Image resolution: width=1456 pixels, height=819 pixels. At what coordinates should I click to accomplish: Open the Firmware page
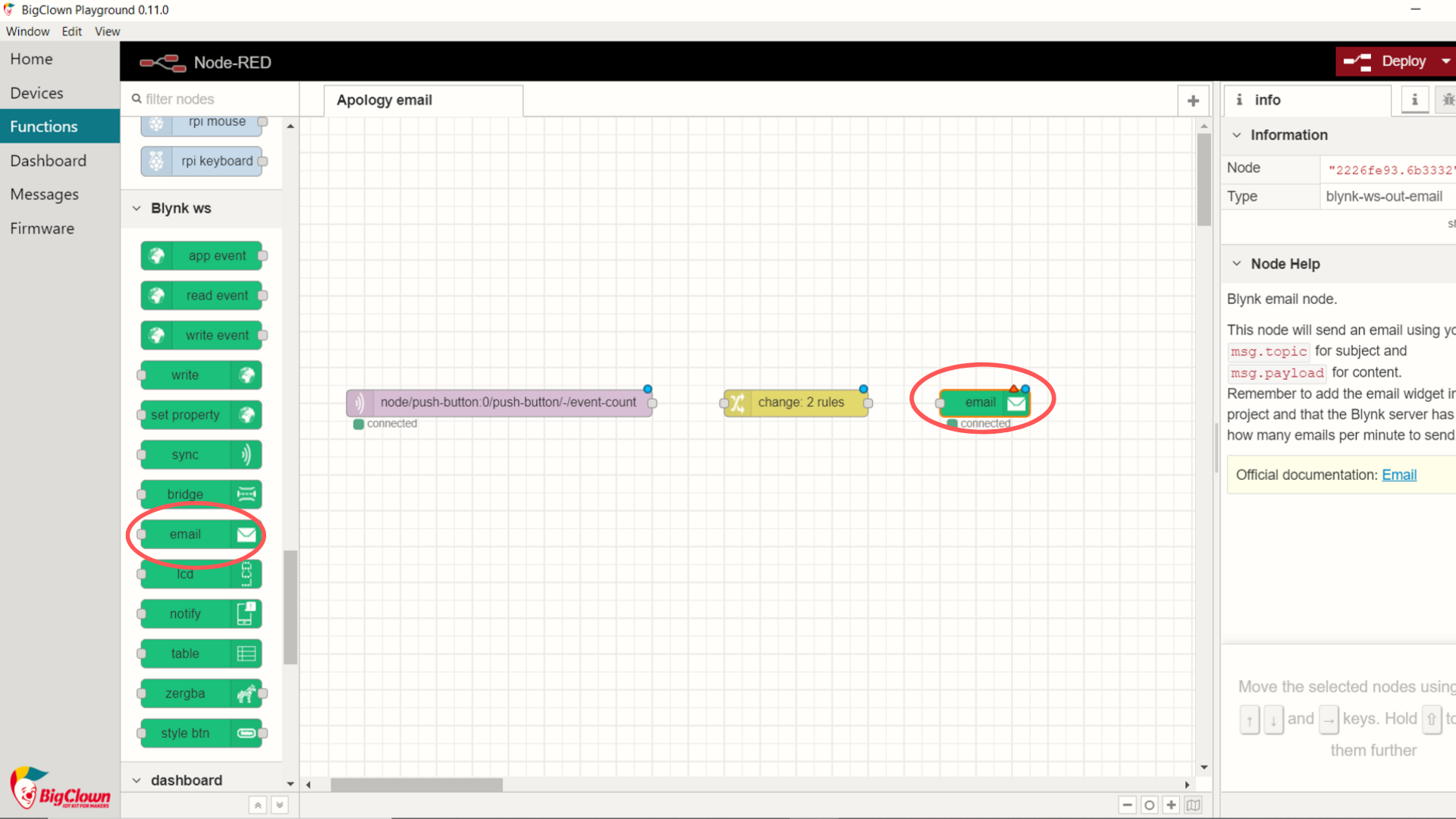[x=60, y=228]
